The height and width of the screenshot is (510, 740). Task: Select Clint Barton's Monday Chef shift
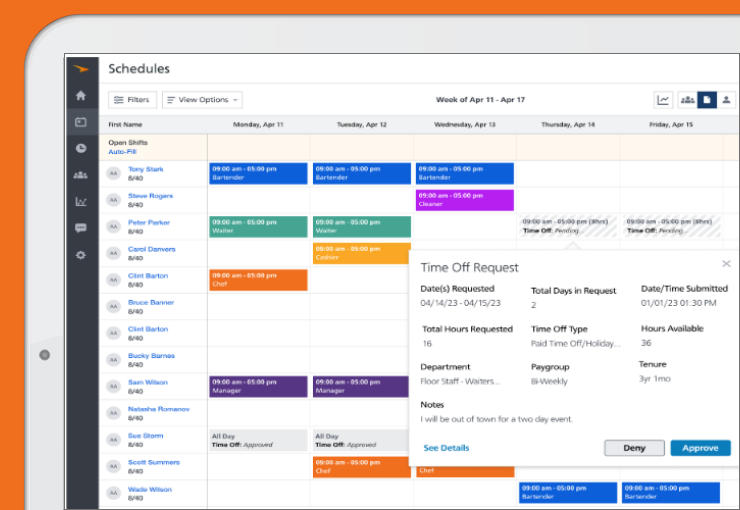pos(258,280)
